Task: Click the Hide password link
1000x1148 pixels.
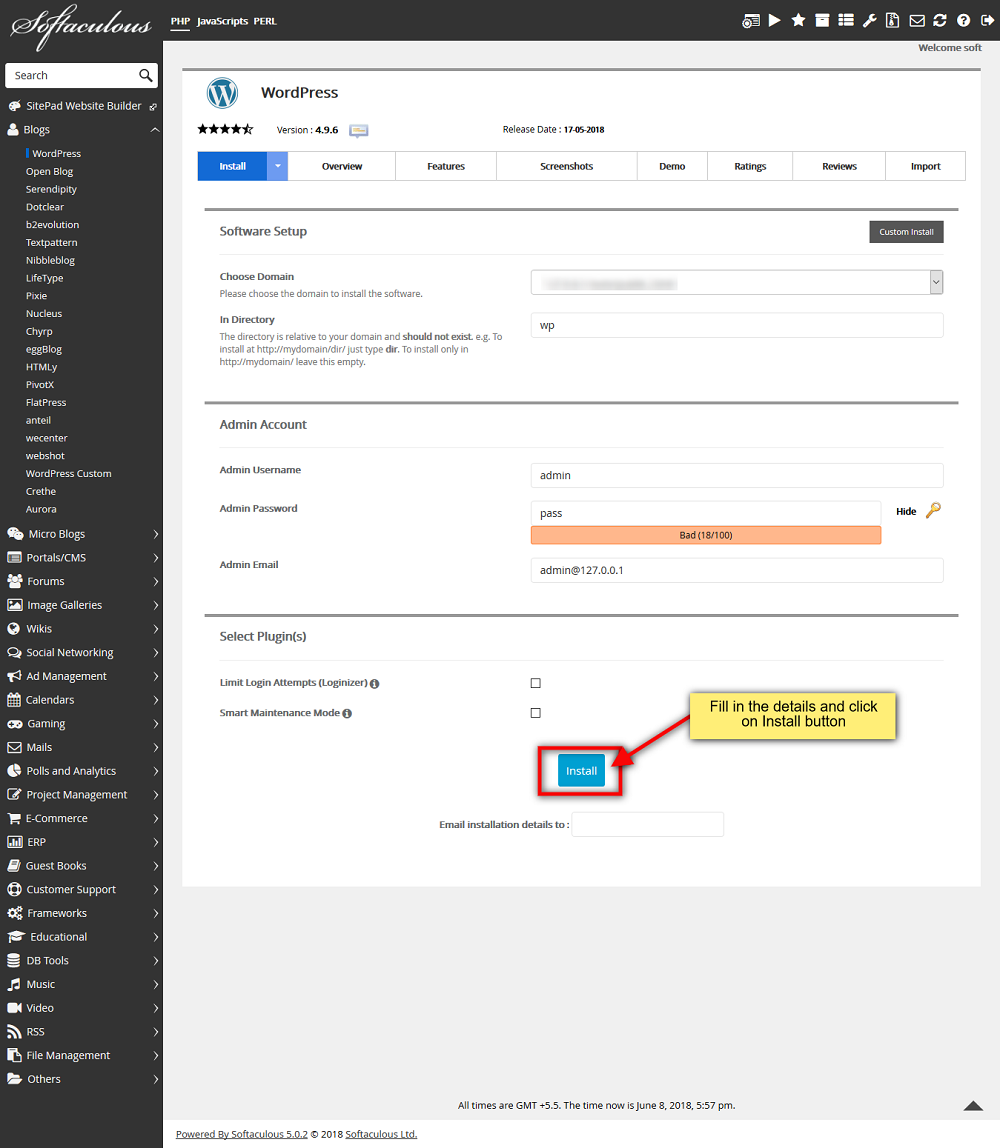Action: [x=906, y=511]
